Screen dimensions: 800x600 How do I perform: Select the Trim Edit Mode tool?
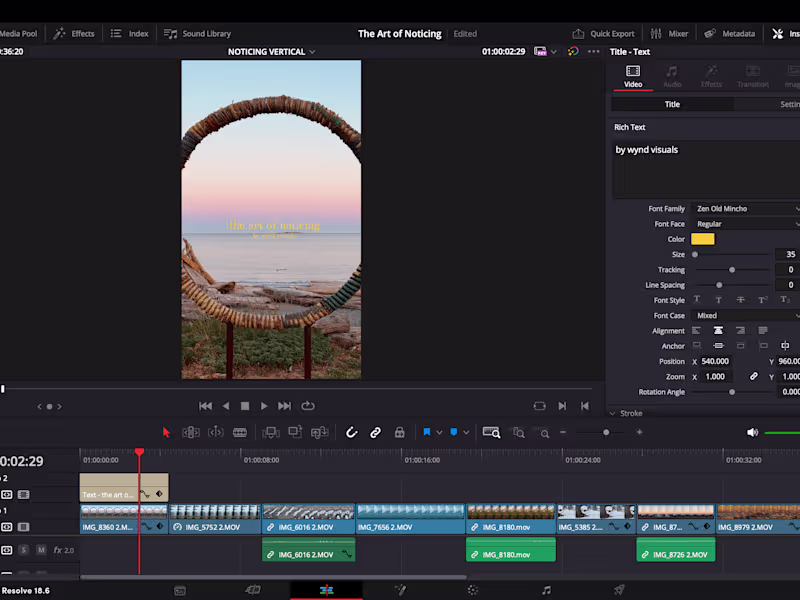tap(191, 433)
